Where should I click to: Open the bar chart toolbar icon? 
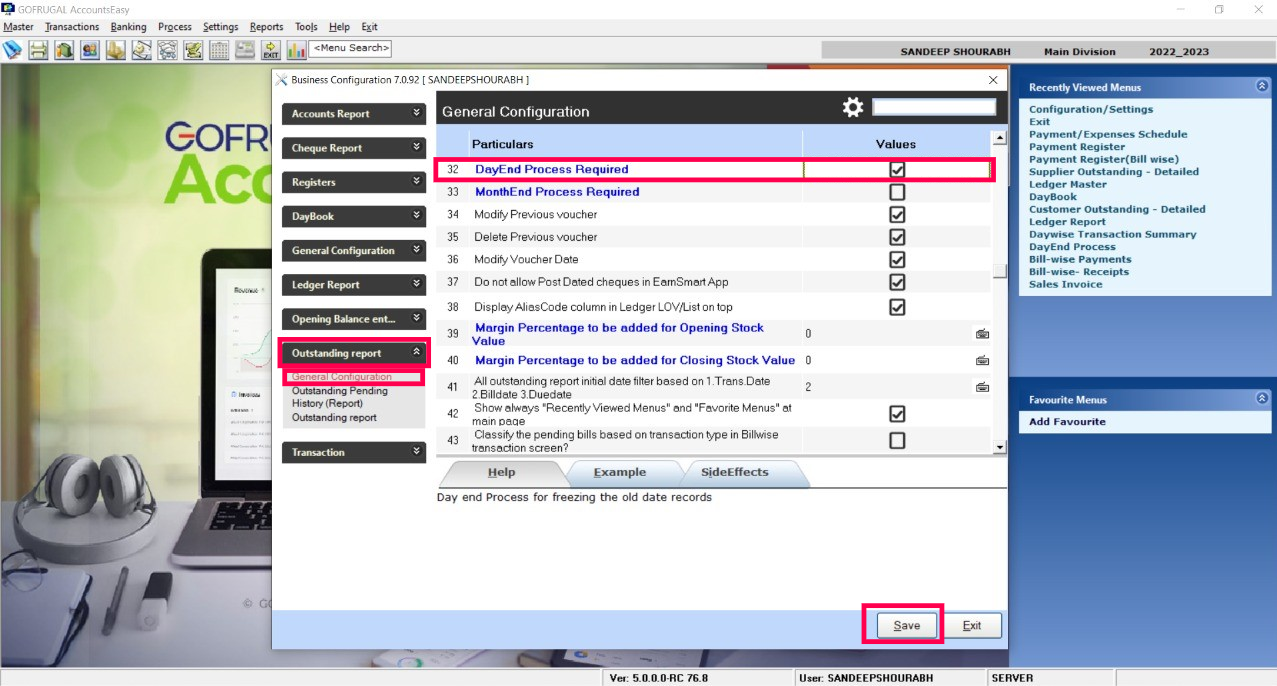(x=297, y=49)
